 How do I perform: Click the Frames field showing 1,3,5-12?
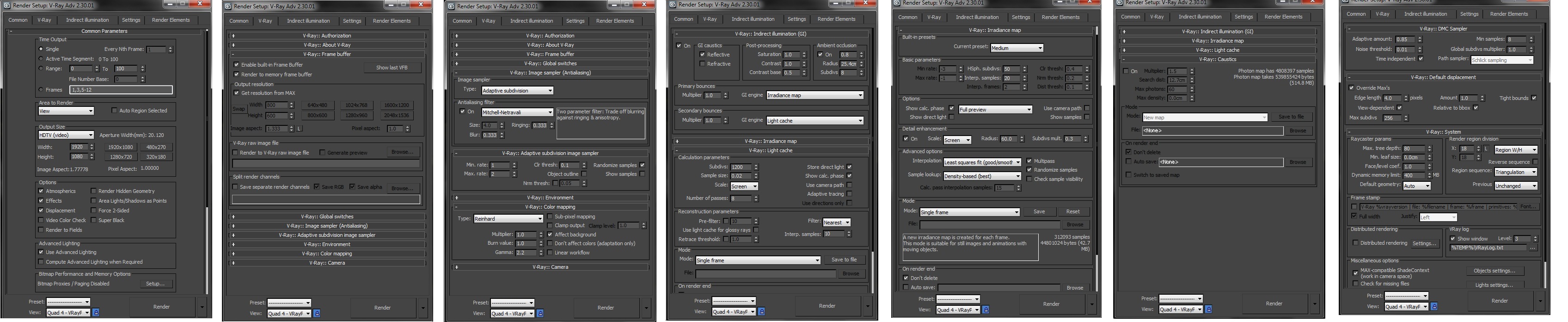pos(121,89)
